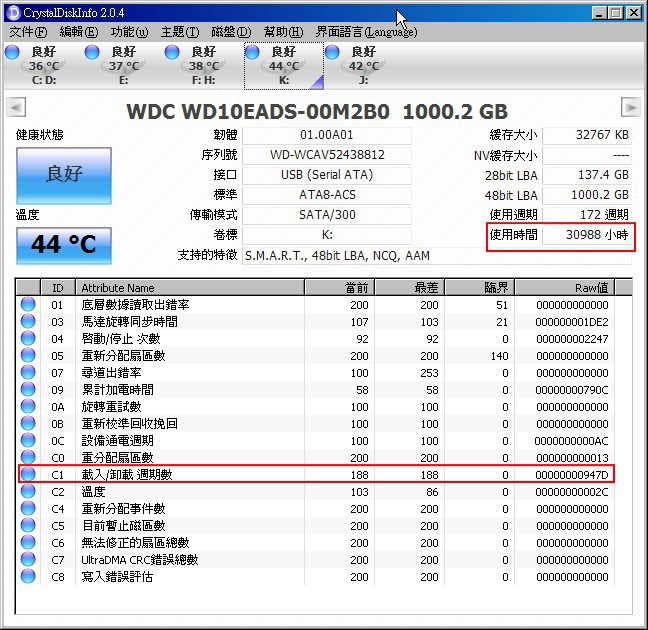
Task: Click status icon of row 04
Action: coord(28,338)
